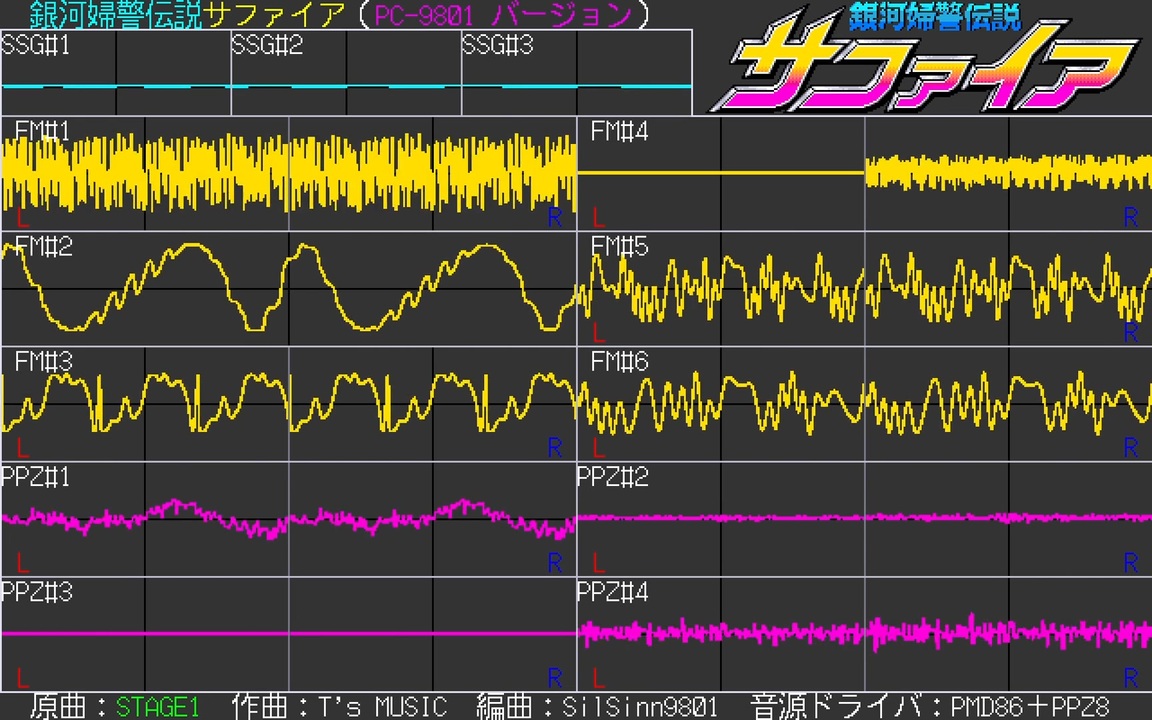Select the STAGE1 track label

tap(158, 707)
